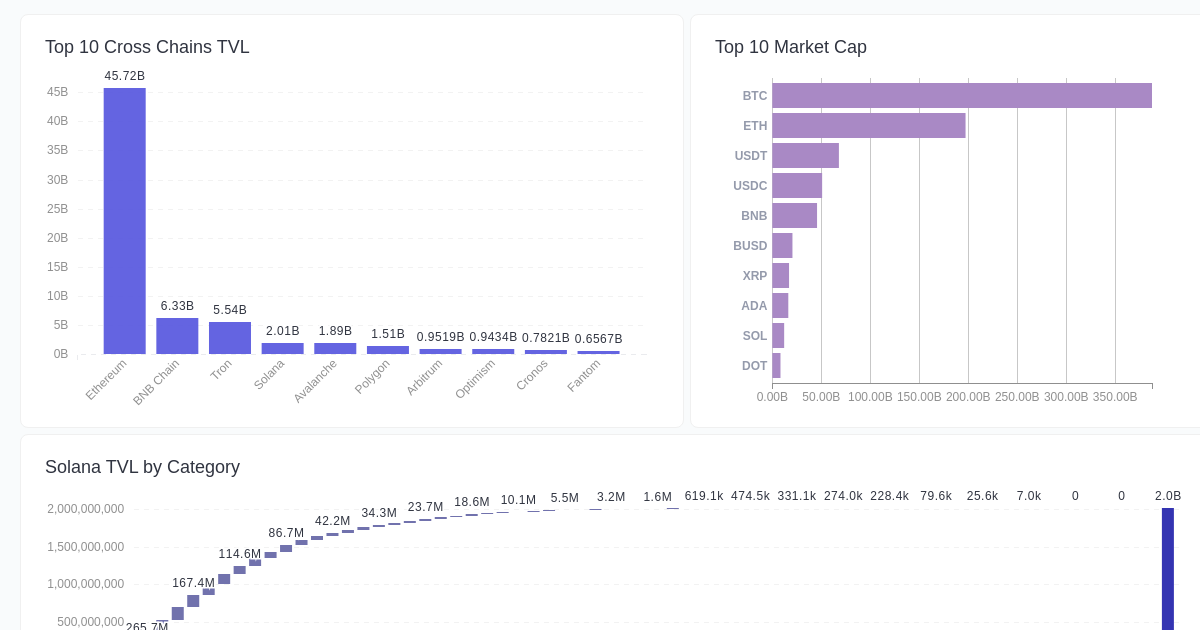1200x630 pixels.
Task: Click the USDT bar in Market Cap chart
Action: [x=805, y=156]
